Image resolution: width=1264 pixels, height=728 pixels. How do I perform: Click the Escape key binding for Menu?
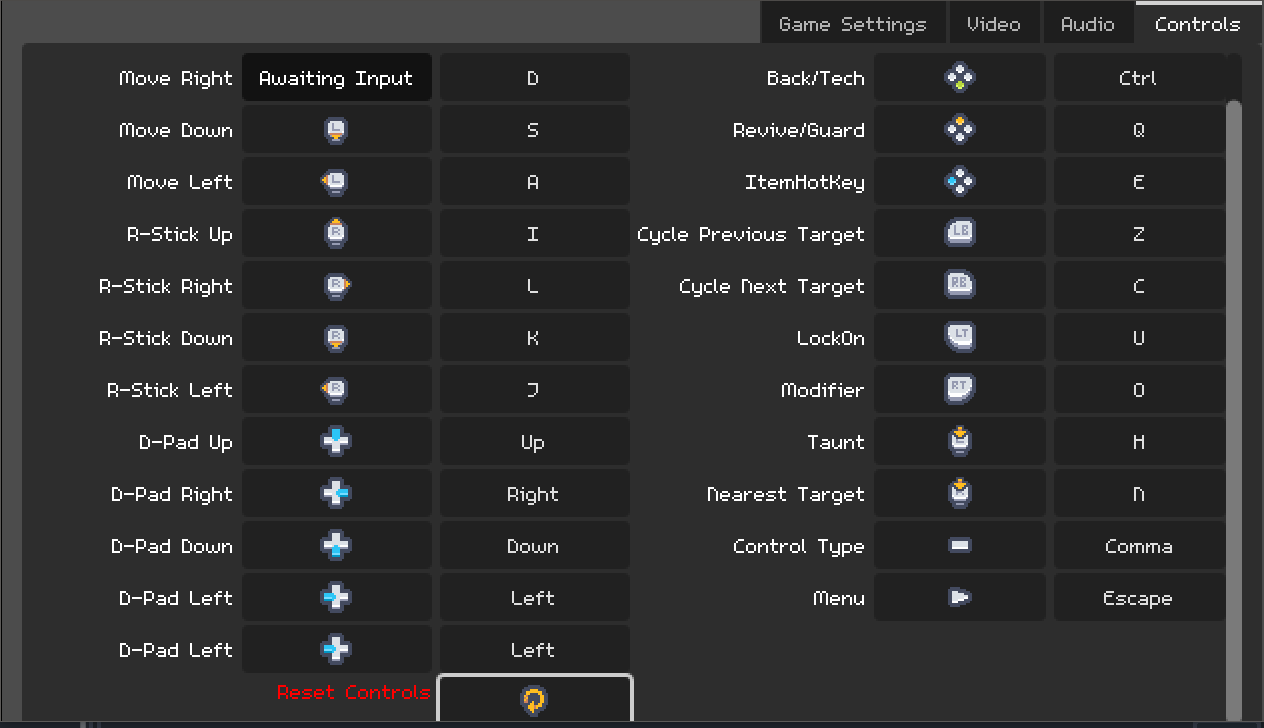[x=1138, y=598]
